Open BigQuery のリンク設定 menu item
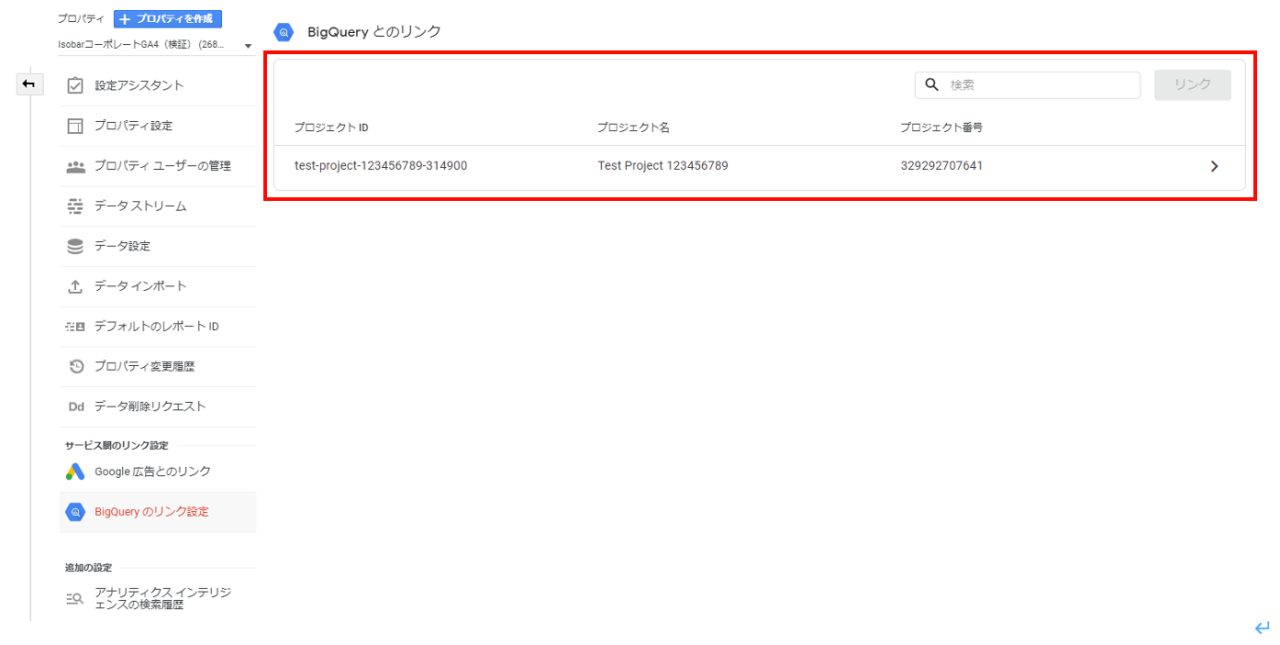This screenshot has width=1280, height=645. (x=152, y=512)
